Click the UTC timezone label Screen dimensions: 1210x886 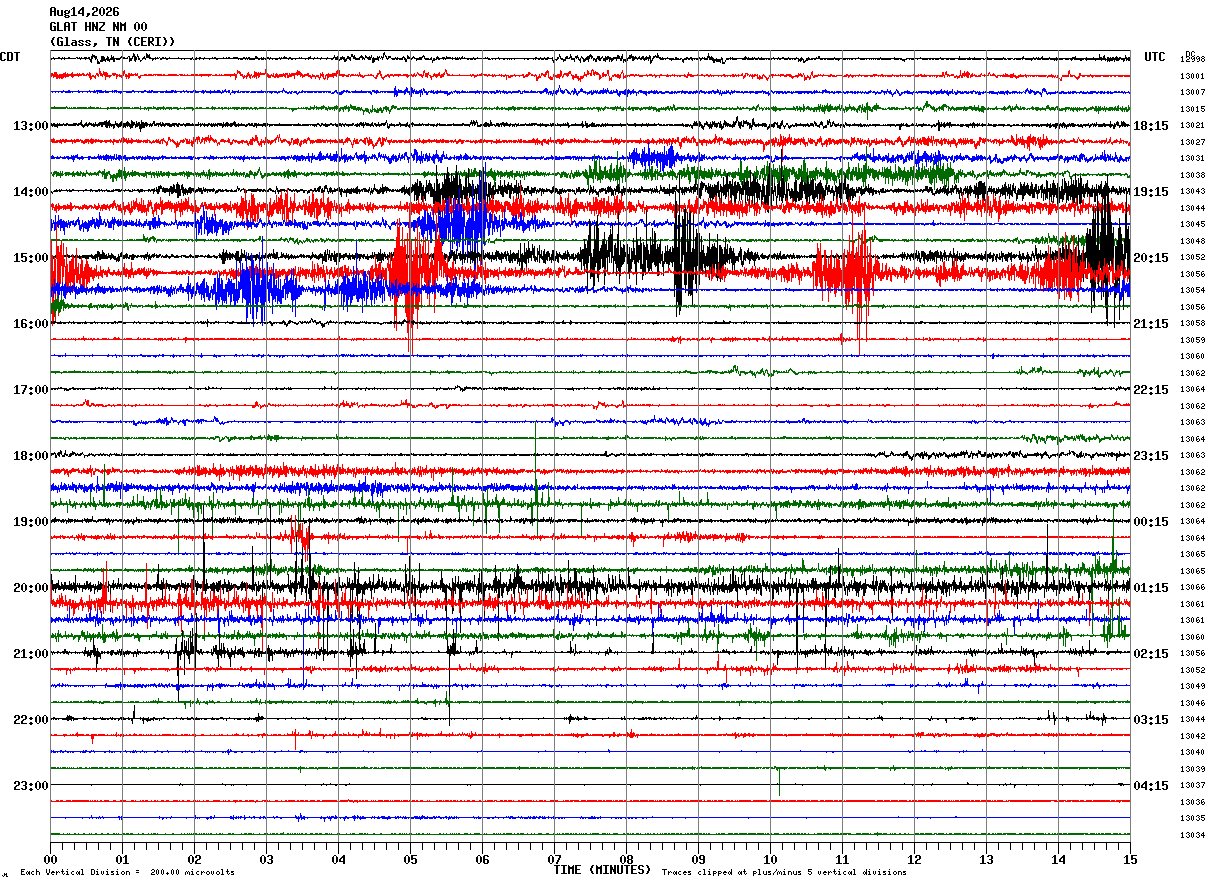(1155, 57)
